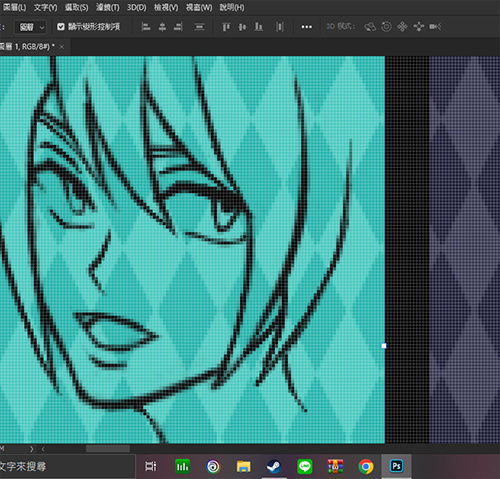The image size is (500, 479).
Task: Distribute horizontally spacing icon
Action: point(280,27)
